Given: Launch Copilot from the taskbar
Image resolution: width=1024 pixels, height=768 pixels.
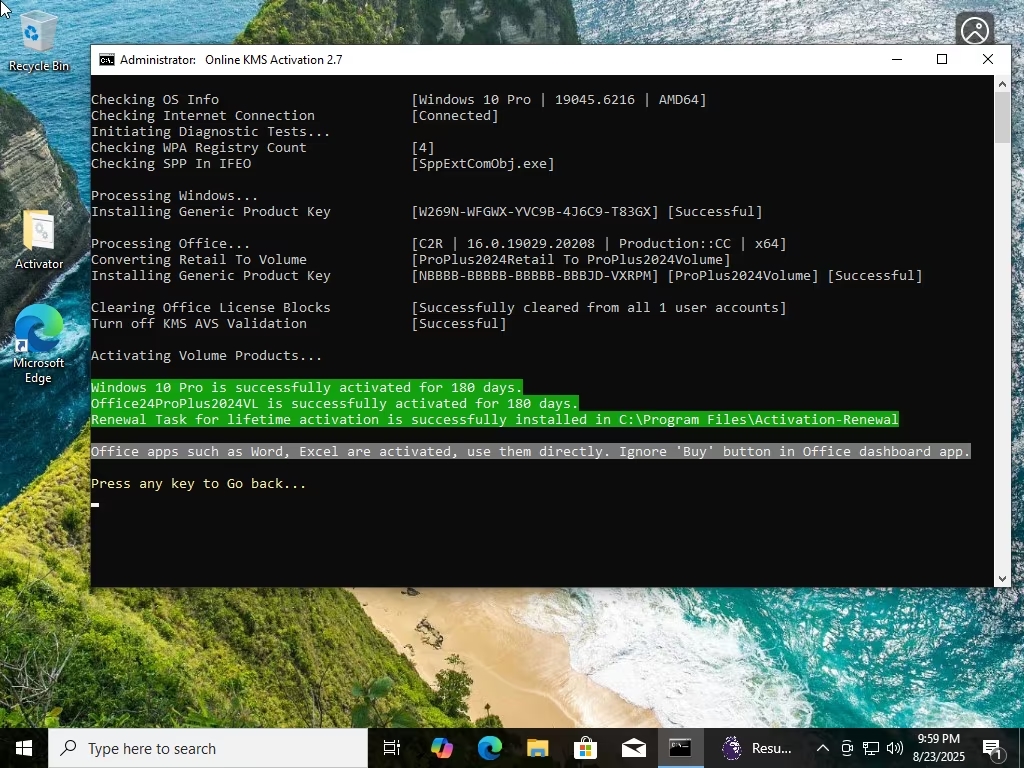Looking at the screenshot, I should (x=441, y=748).
